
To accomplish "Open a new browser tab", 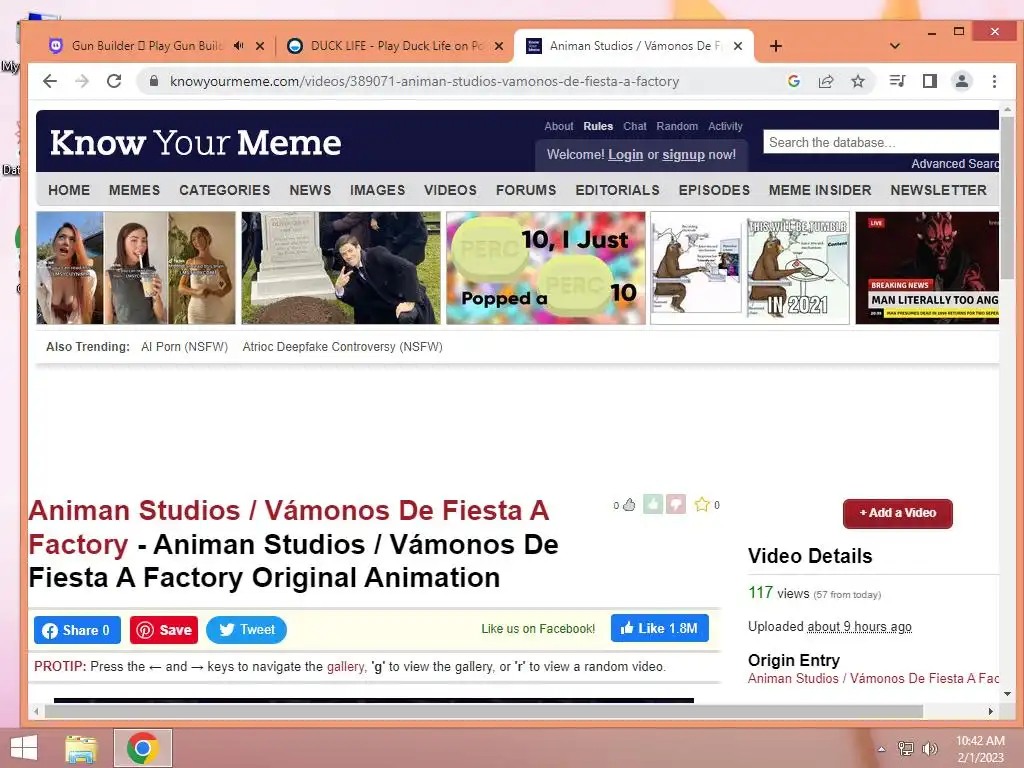I will pyautogui.click(x=776, y=46).
